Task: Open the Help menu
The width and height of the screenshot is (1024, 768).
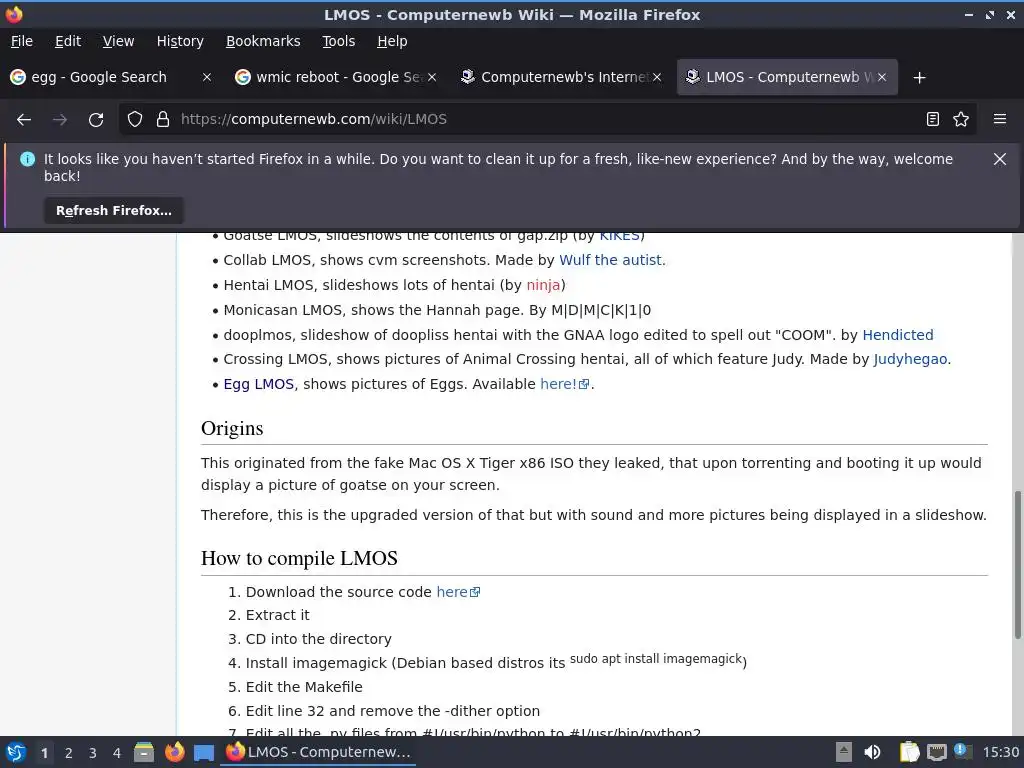Action: (x=392, y=41)
